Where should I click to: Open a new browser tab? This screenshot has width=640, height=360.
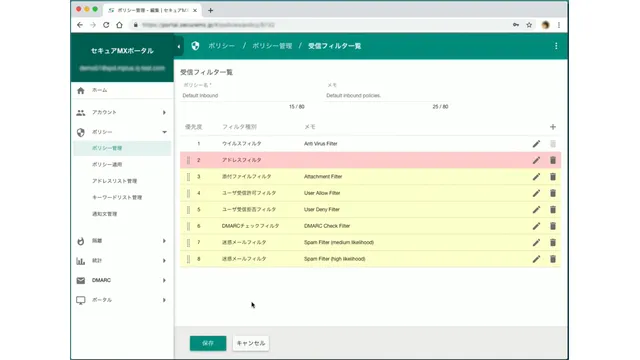click(210, 10)
